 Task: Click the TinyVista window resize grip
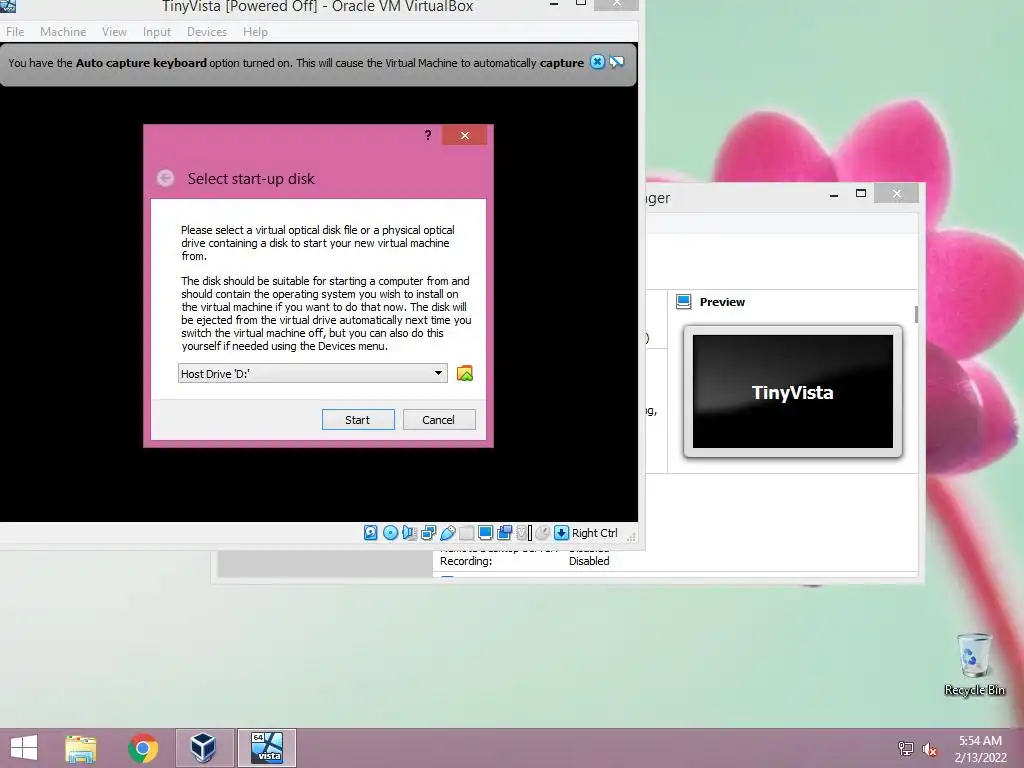click(x=631, y=537)
